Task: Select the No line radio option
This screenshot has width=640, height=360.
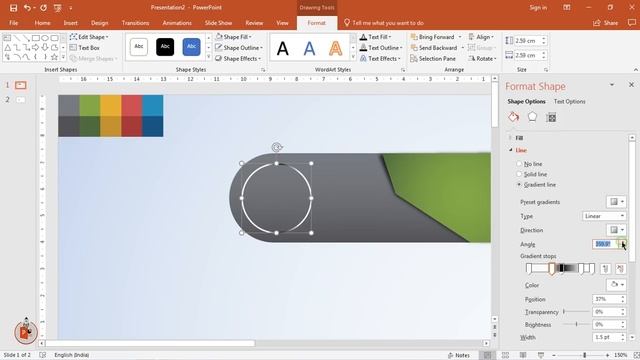Action: click(x=529, y=164)
